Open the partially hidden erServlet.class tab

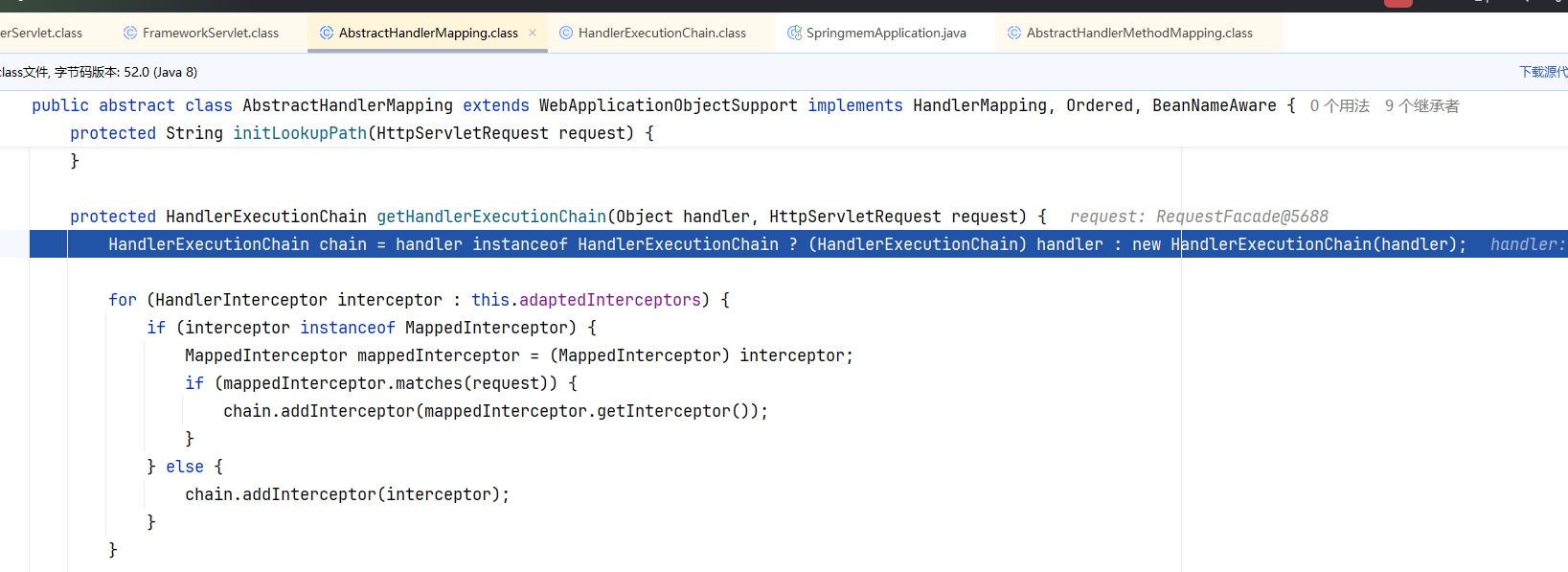click(41, 33)
